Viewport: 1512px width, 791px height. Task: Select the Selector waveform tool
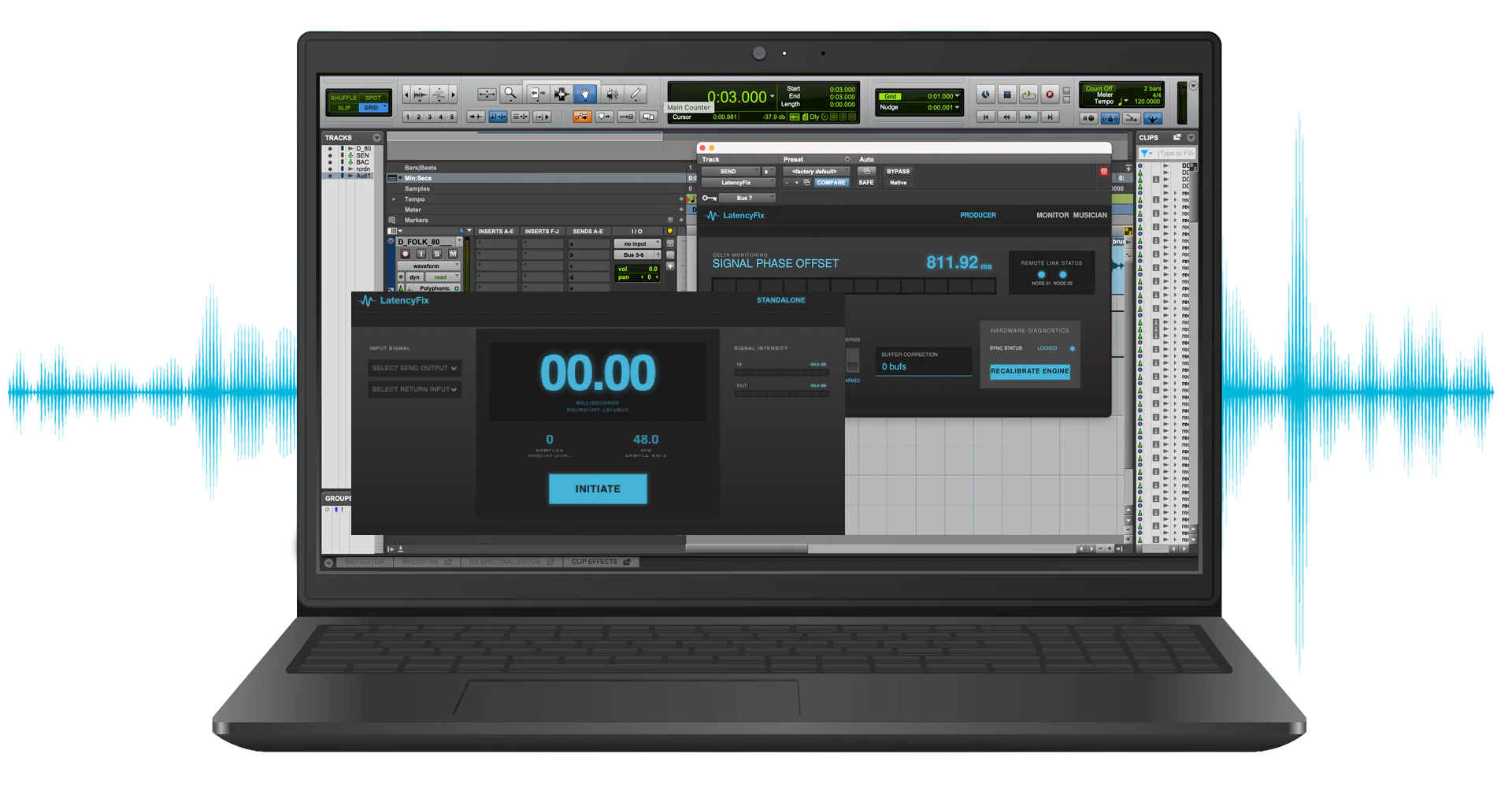coord(561,95)
